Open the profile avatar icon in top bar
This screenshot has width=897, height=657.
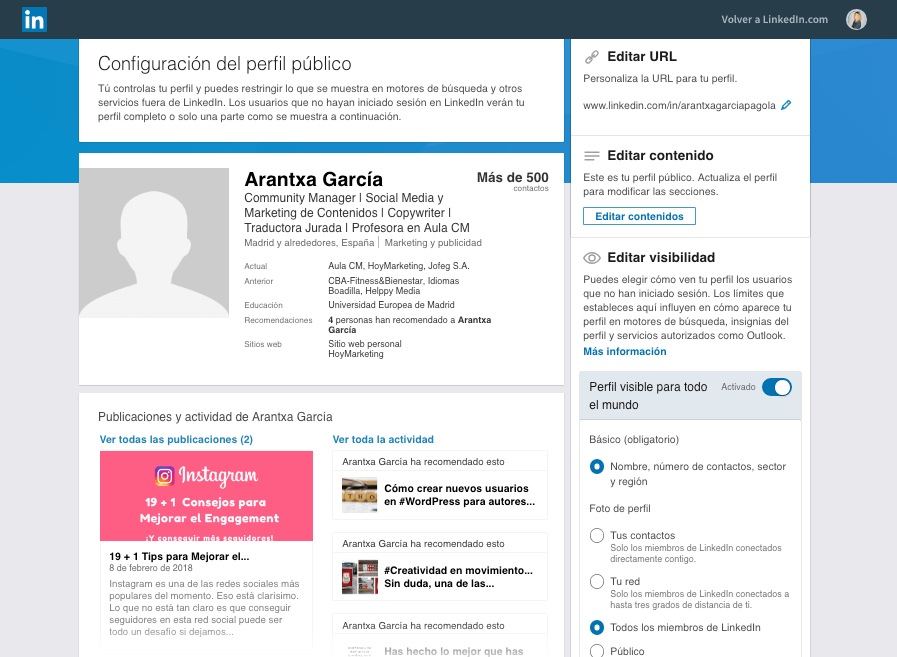[x=856, y=19]
